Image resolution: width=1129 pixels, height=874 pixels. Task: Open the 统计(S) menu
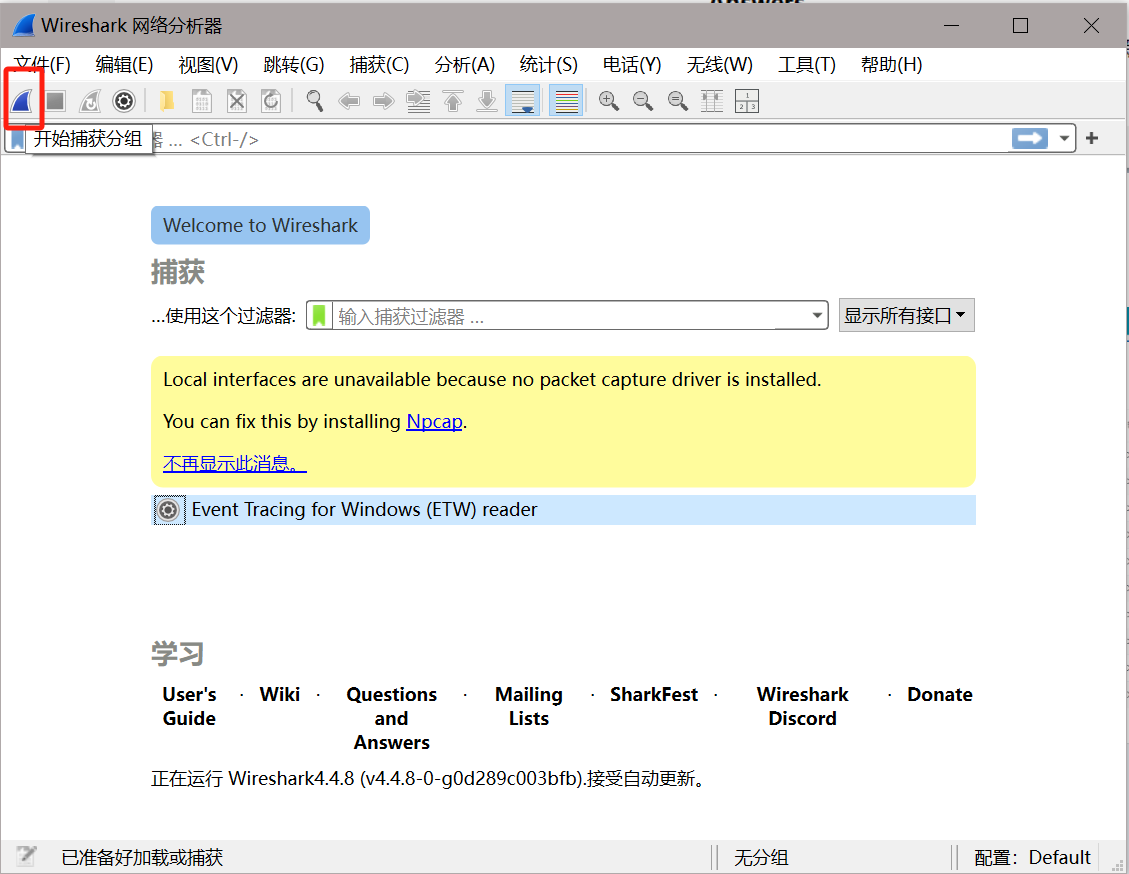[548, 65]
